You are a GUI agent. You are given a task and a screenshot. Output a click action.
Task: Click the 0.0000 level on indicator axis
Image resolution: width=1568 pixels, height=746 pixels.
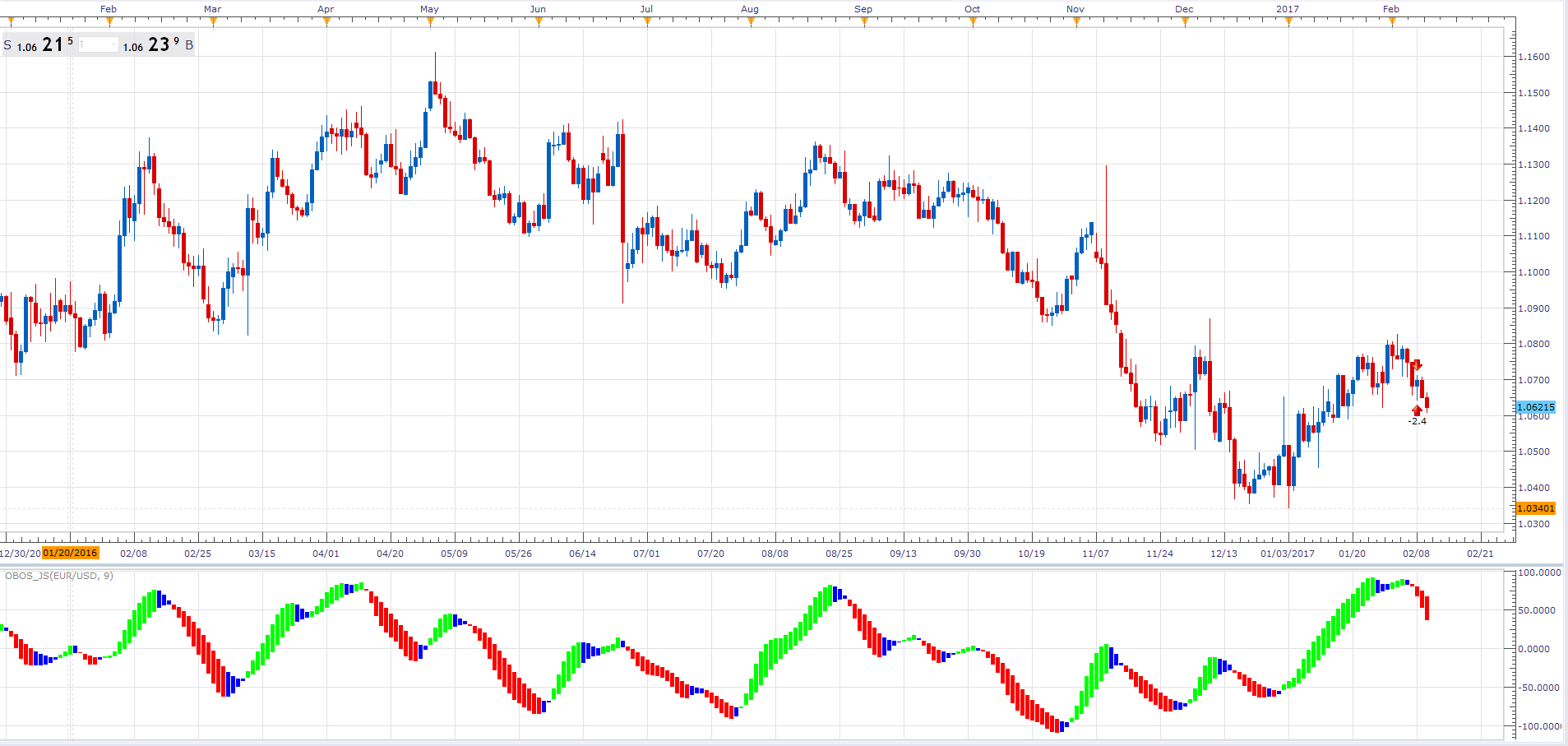tap(1534, 649)
